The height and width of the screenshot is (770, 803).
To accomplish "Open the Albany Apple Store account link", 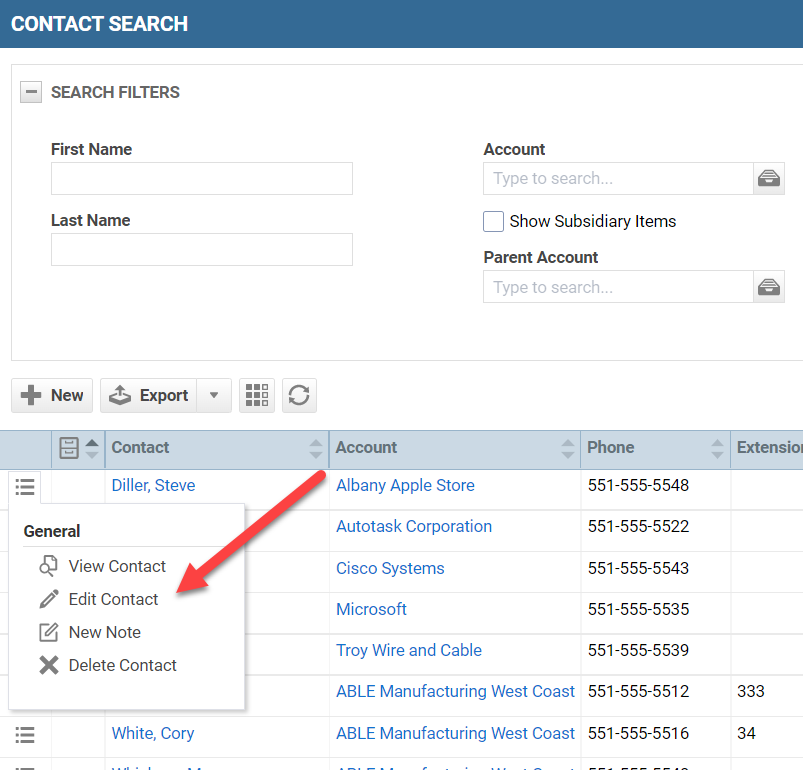I will [x=405, y=485].
